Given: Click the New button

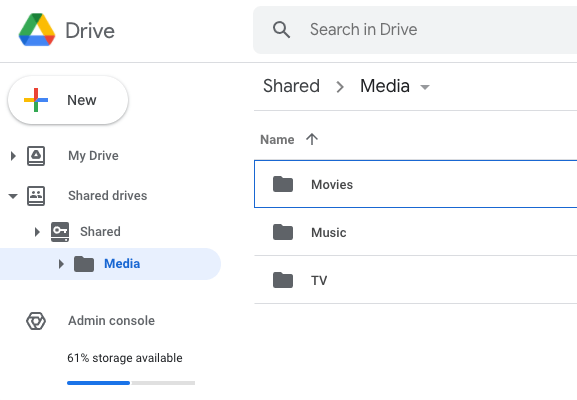Looking at the screenshot, I should point(68,100).
